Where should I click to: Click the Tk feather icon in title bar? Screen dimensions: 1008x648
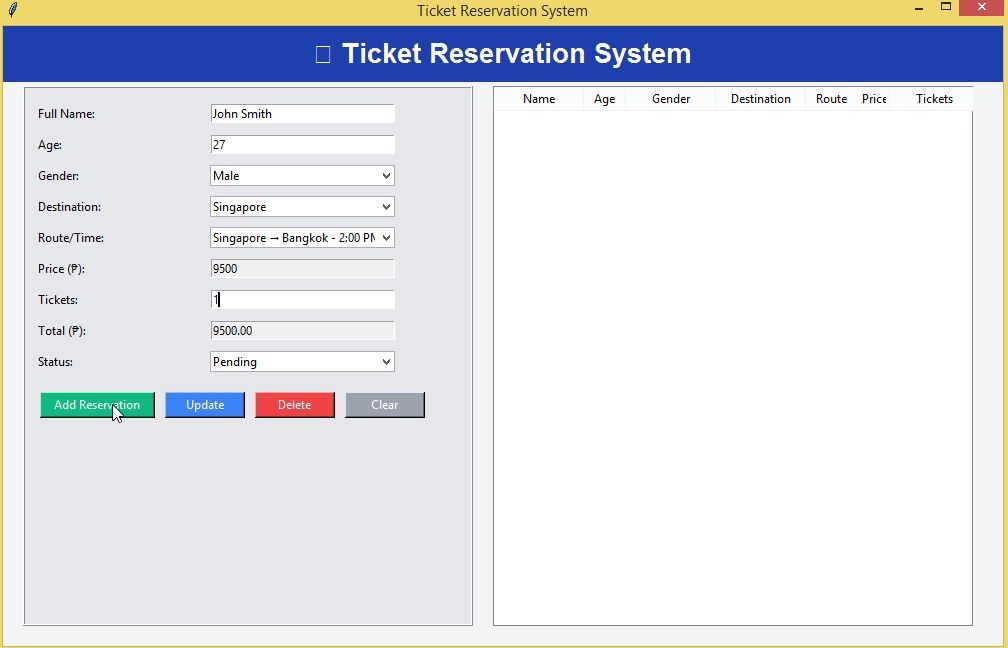(x=12, y=10)
